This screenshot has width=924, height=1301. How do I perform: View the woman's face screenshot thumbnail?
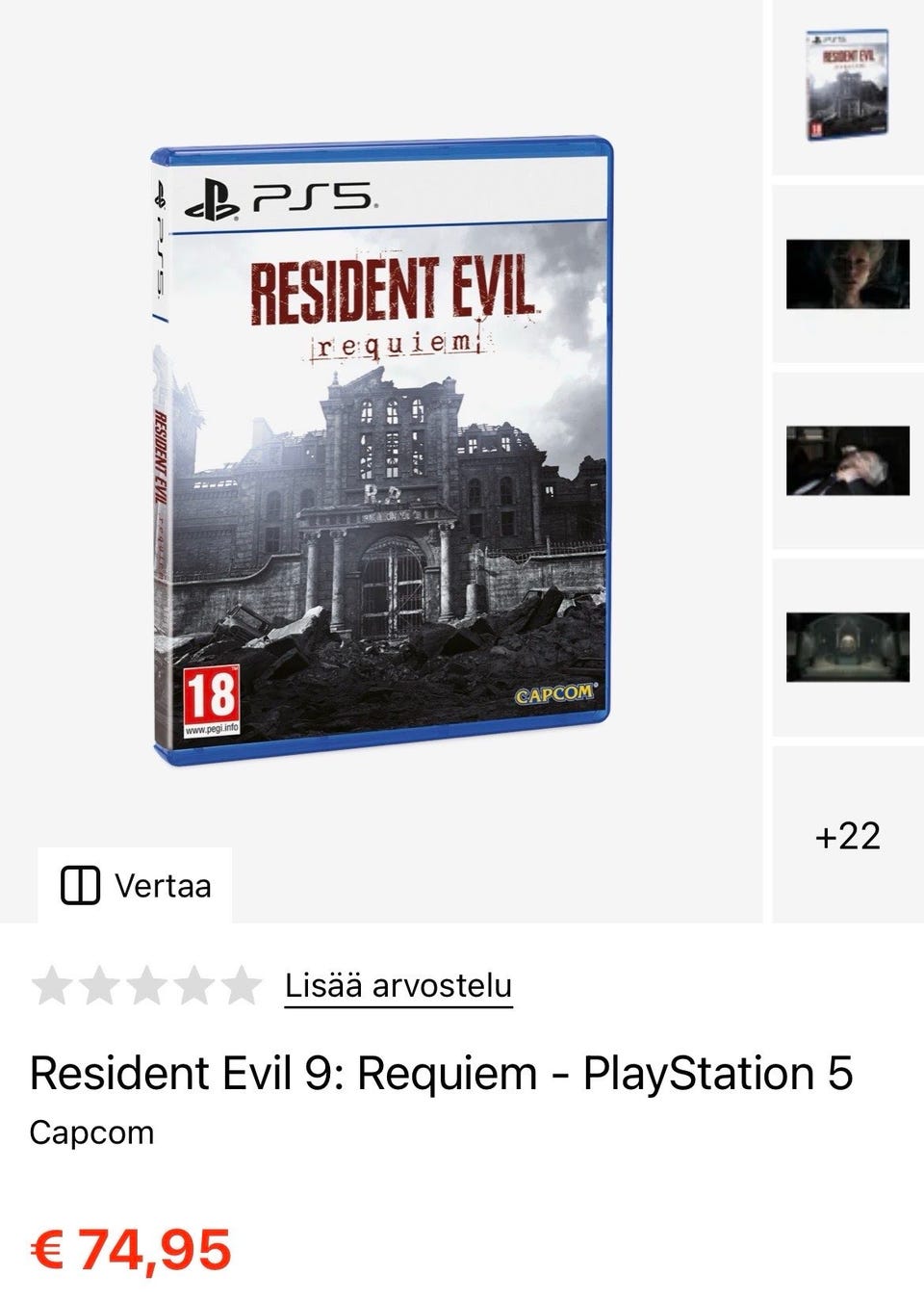tap(848, 274)
